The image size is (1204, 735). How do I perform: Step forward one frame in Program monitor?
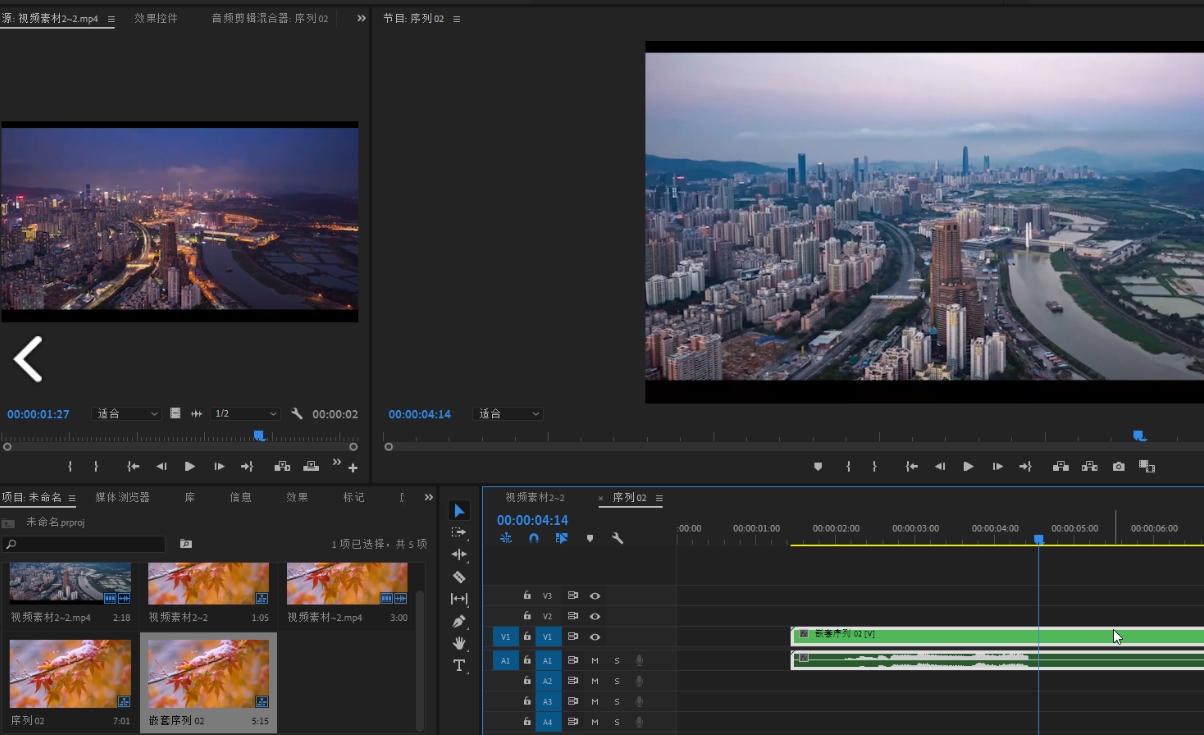(x=997, y=466)
